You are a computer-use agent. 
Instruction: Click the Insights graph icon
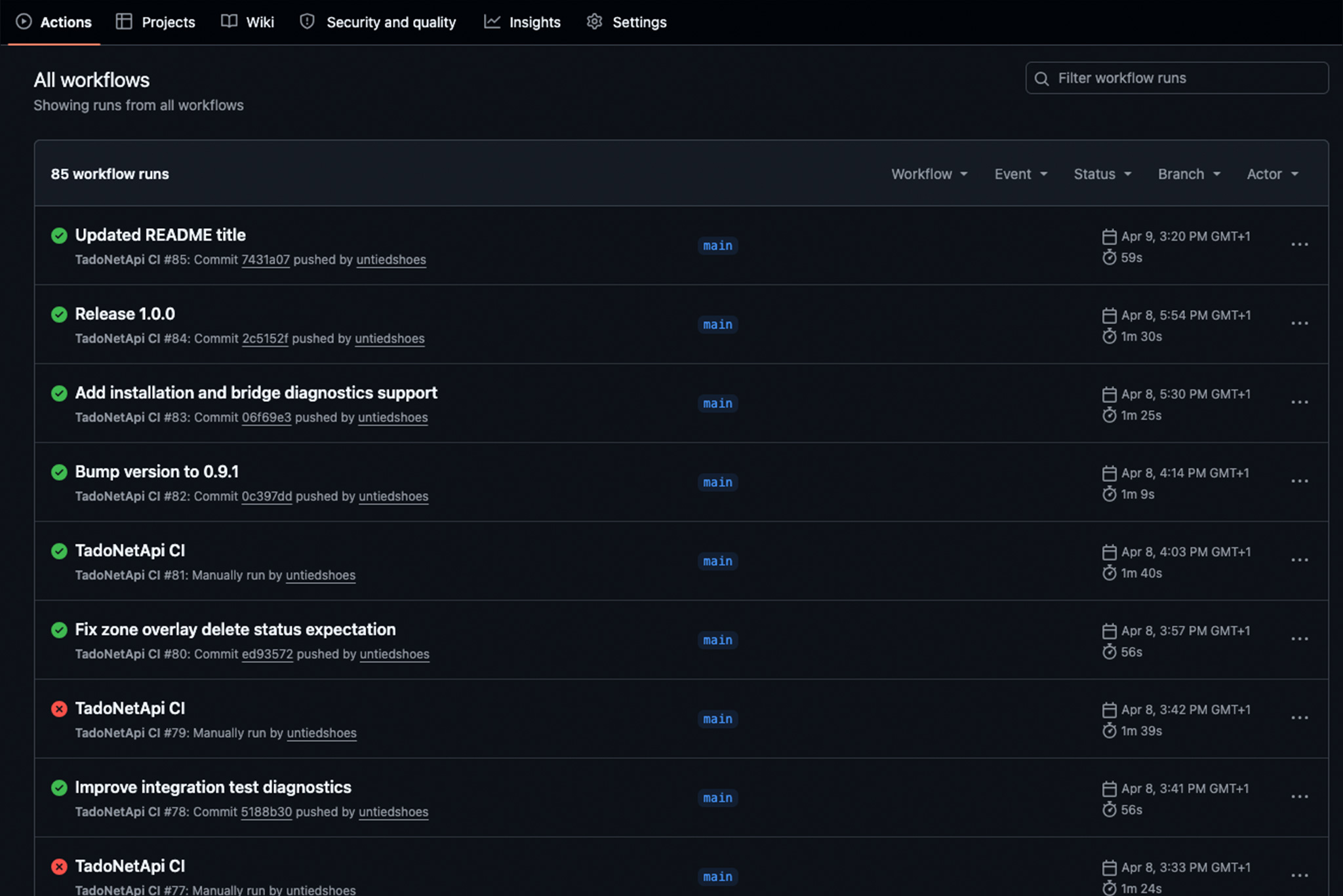(x=491, y=22)
